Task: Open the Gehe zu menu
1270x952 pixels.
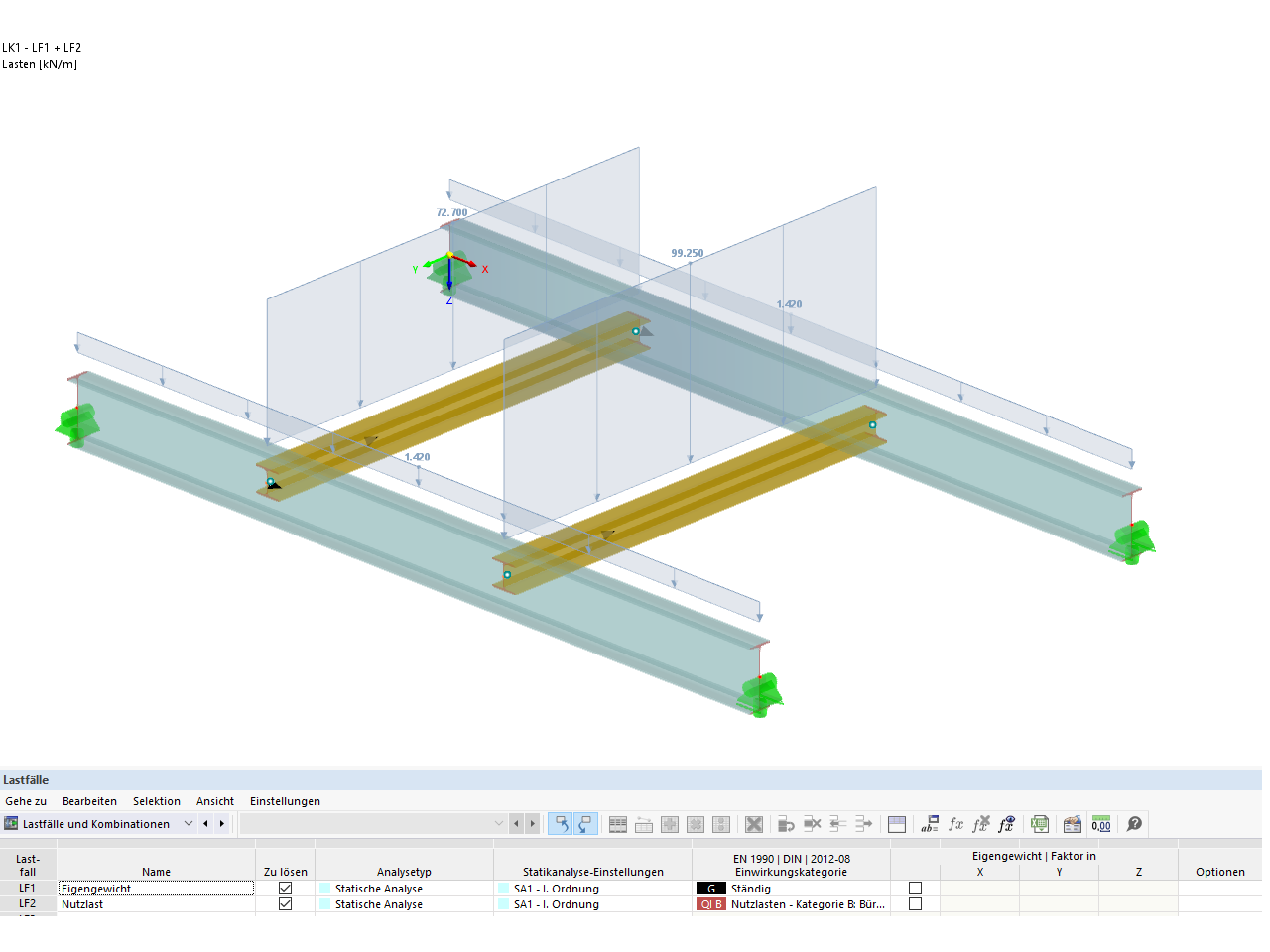Action: click(26, 801)
